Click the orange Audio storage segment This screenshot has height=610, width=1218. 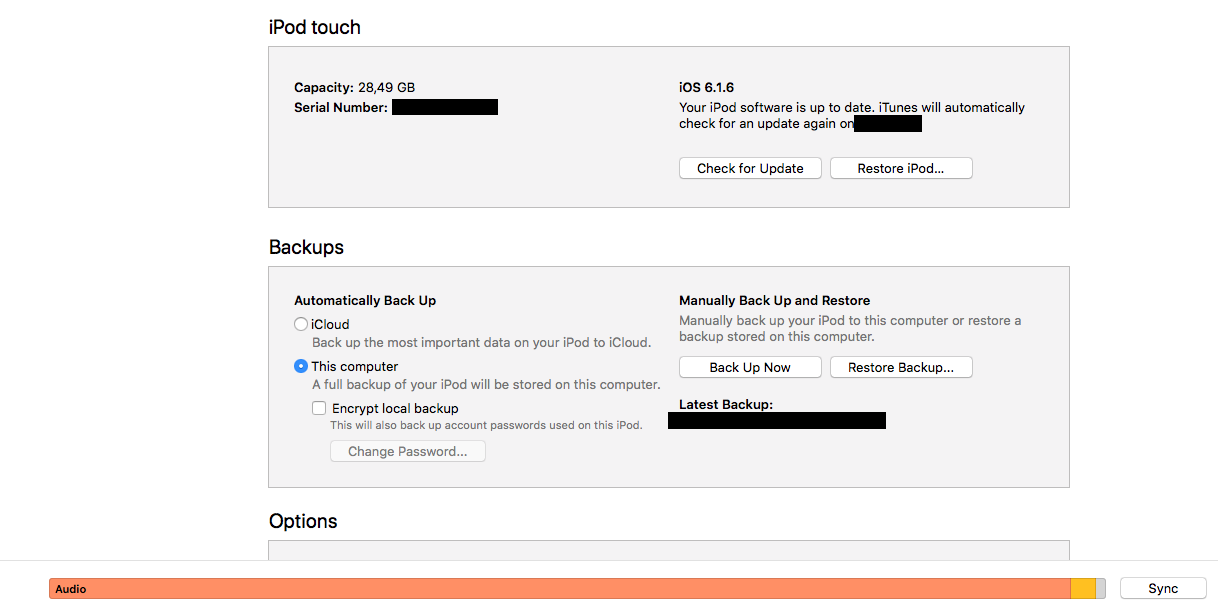click(x=560, y=589)
